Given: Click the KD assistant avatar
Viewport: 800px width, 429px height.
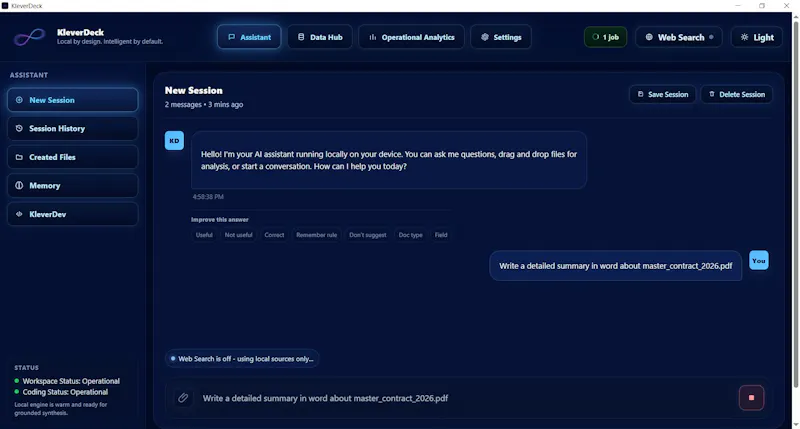Looking at the screenshot, I should pos(174,141).
